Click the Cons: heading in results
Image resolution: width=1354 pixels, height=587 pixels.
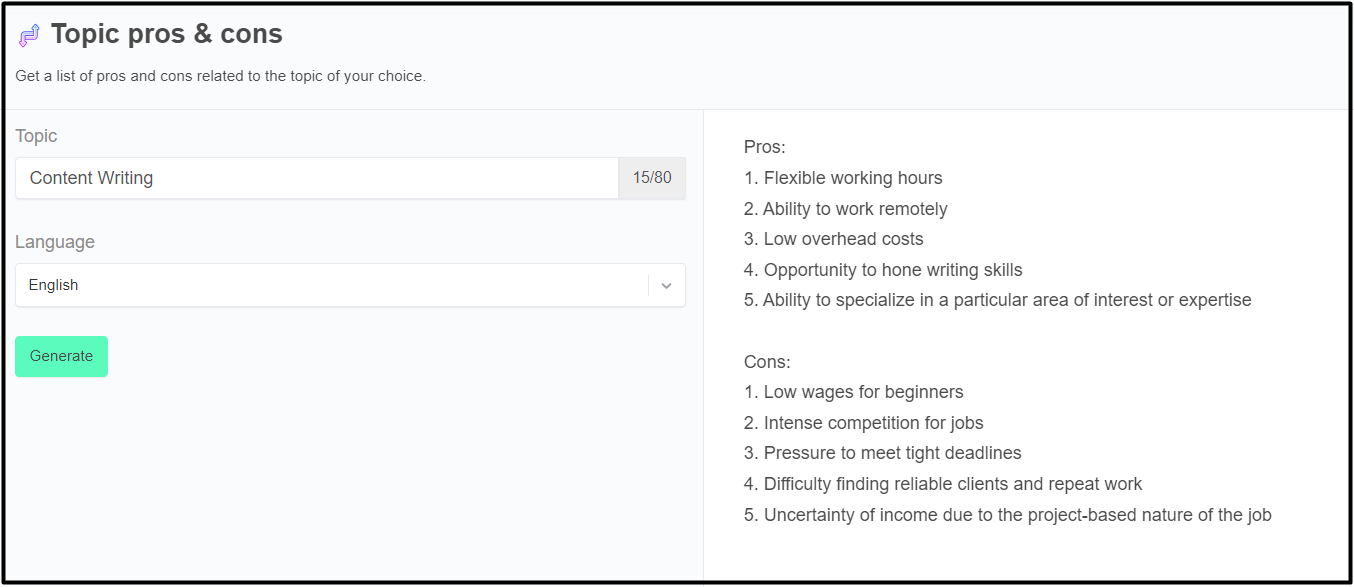coord(767,362)
